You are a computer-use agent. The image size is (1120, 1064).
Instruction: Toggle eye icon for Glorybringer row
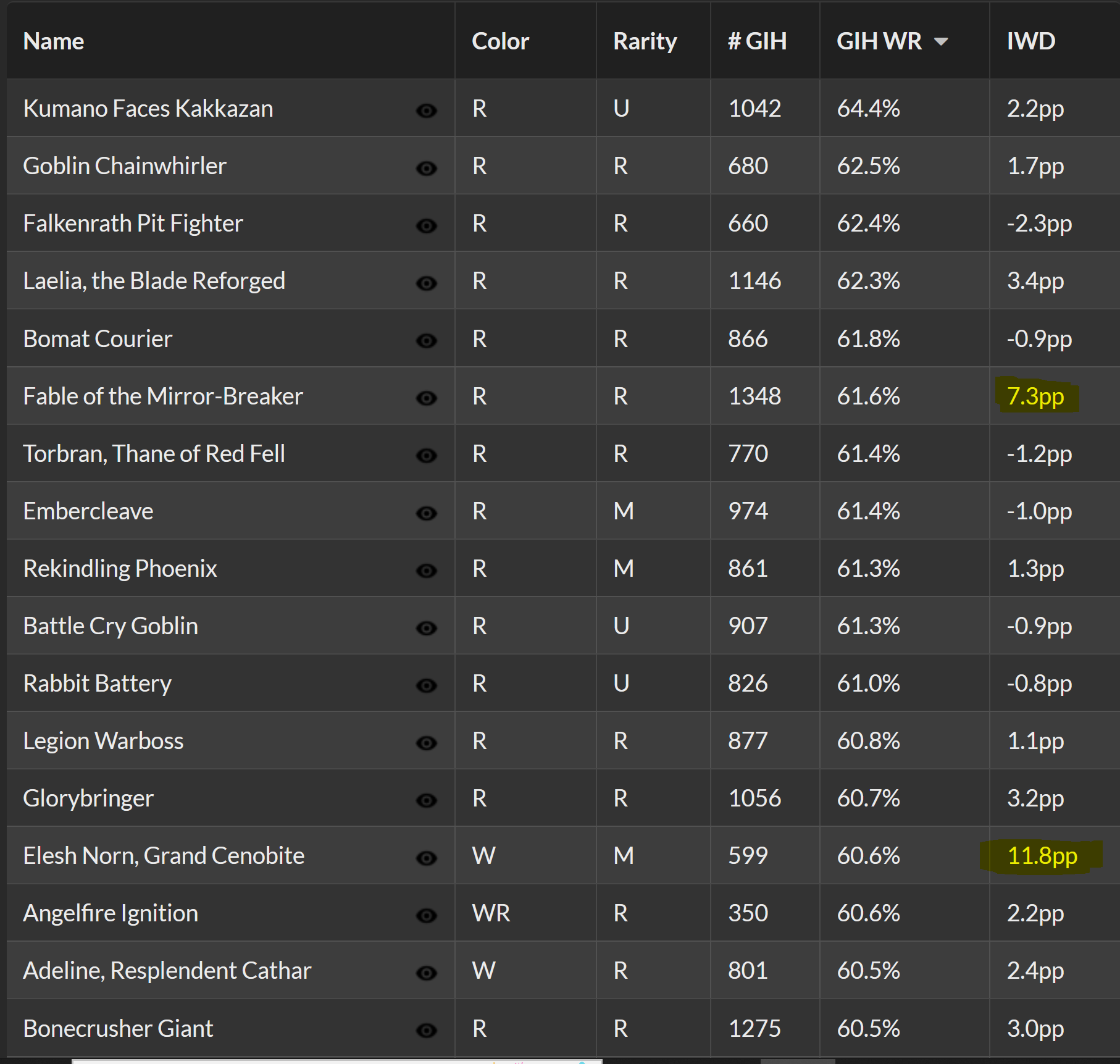coord(426,800)
